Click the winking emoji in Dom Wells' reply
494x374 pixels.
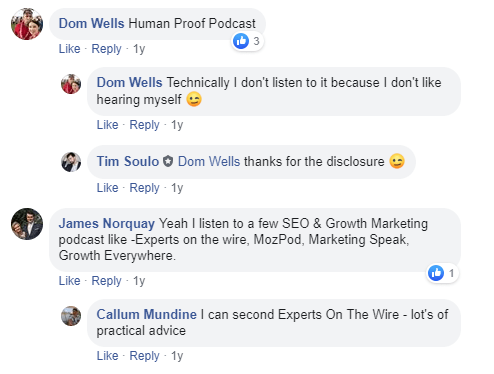tap(194, 99)
